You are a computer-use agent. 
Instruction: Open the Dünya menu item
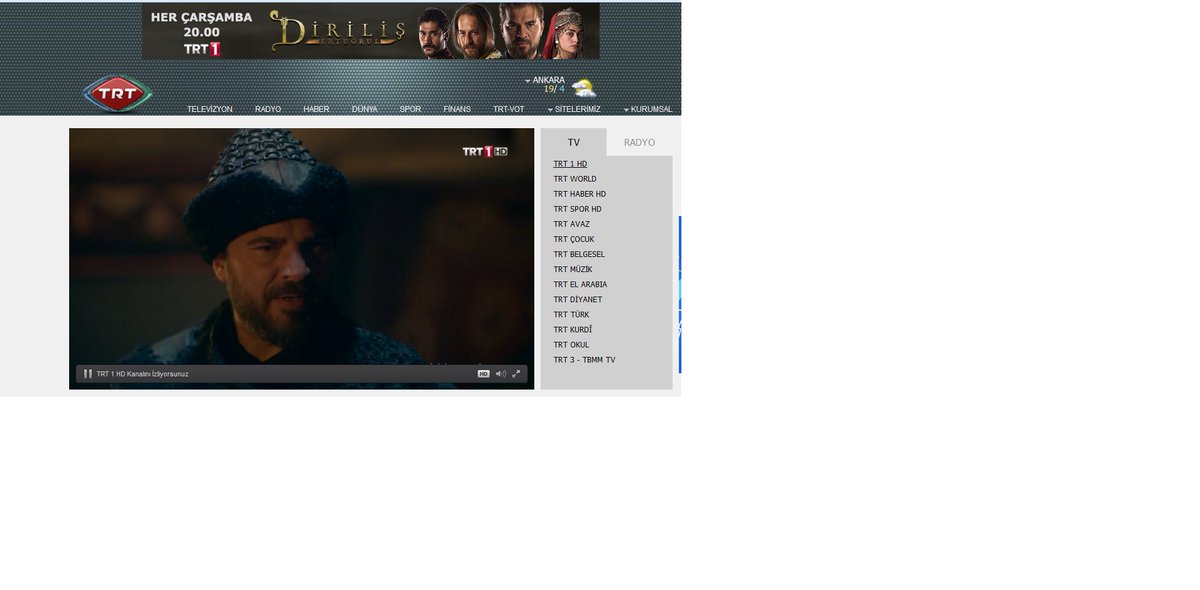pos(365,109)
